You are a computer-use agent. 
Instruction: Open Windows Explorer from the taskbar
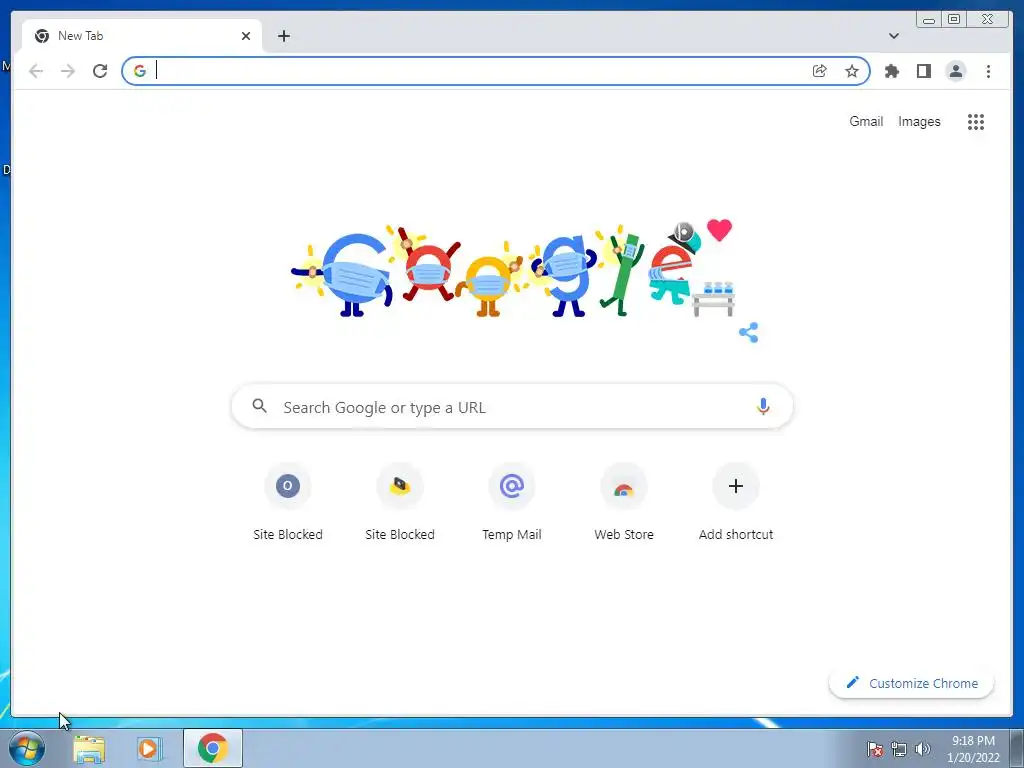(89, 748)
